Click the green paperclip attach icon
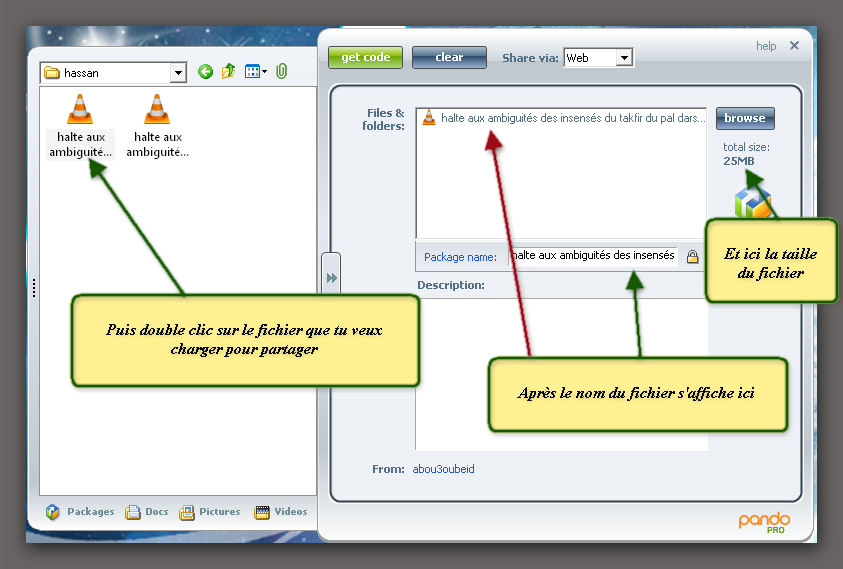This screenshot has width=843, height=569. 281,71
